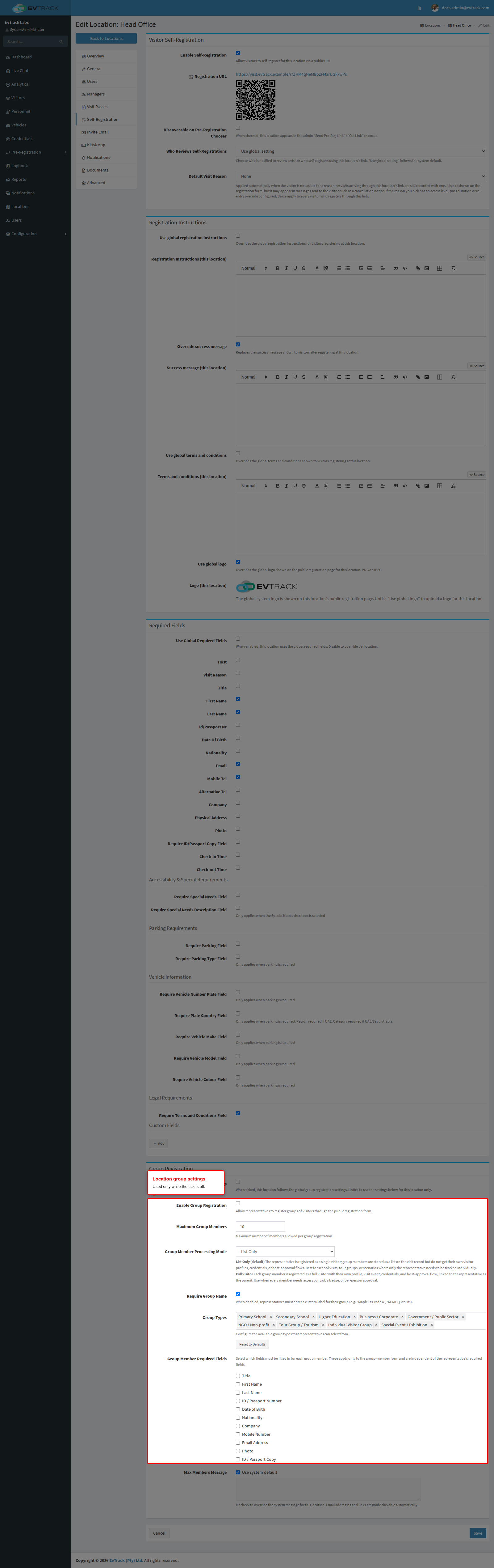Viewport: 494px width, 1568px height.
Task: Insert image in Success message editor
Action: (x=426, y=377)
